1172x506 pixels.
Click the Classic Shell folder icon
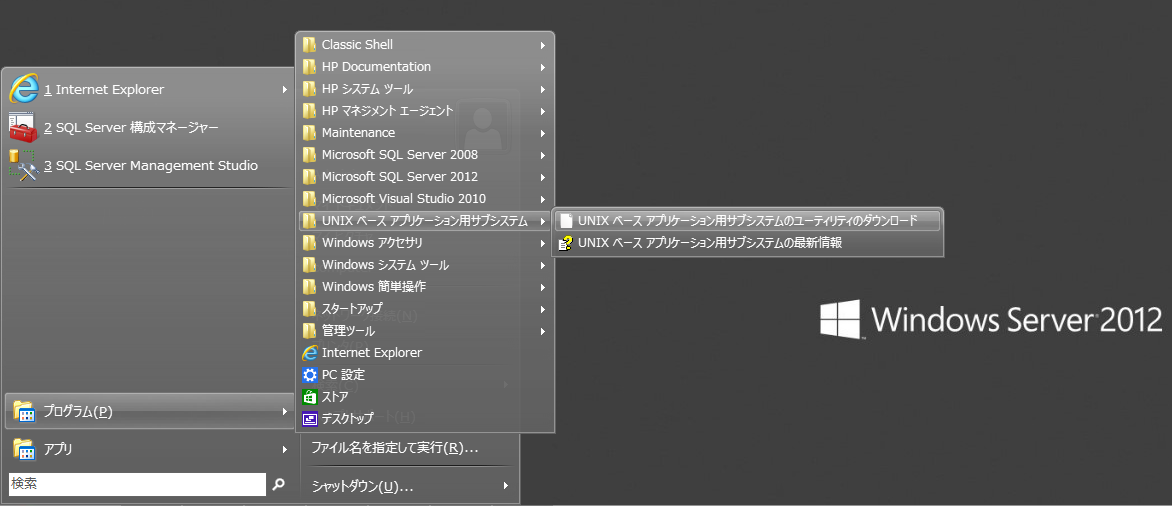pos(310,45)
